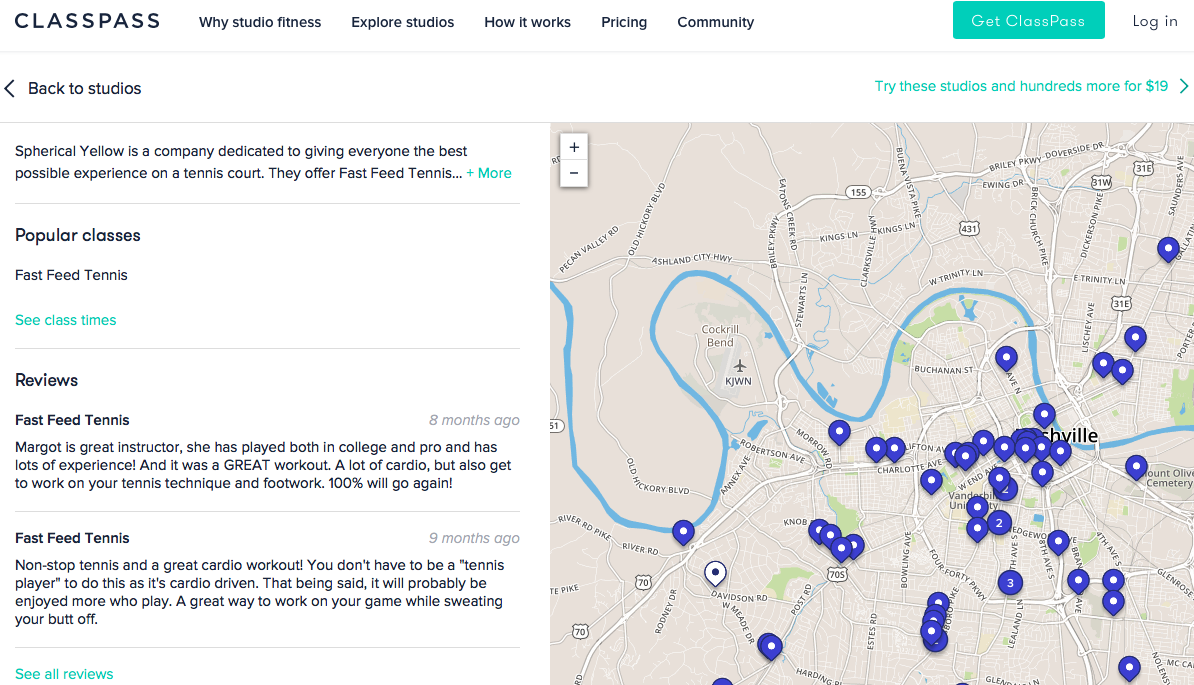Click the Get ClassPass button
This screenshot has height=685, width=1194.
pos(1028,21)
